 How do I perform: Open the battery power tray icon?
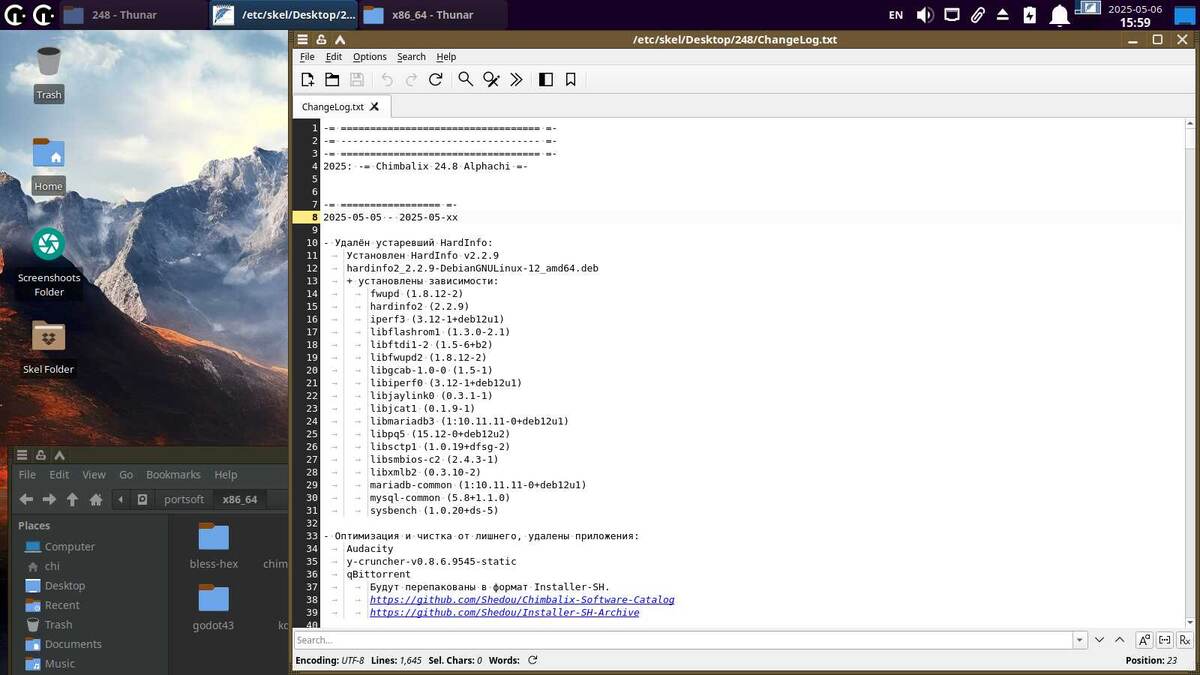click(1030, 15)
